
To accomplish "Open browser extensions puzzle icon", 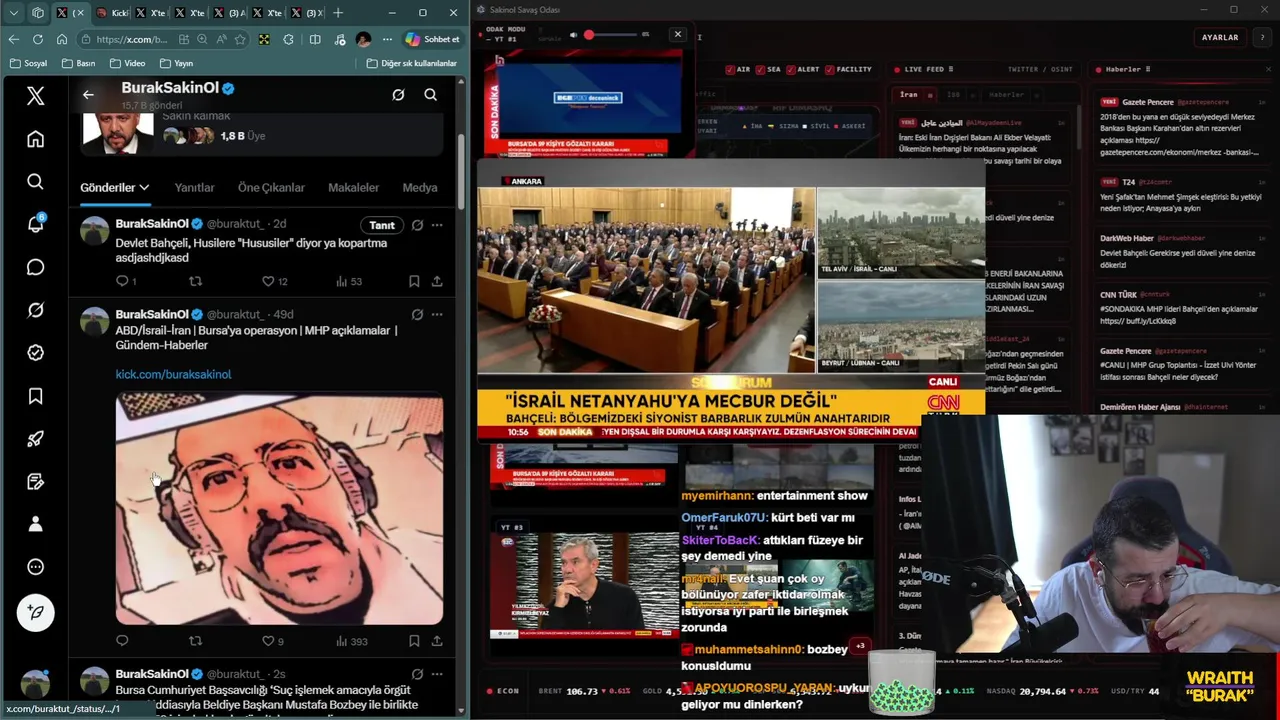I will coord(289,39).
